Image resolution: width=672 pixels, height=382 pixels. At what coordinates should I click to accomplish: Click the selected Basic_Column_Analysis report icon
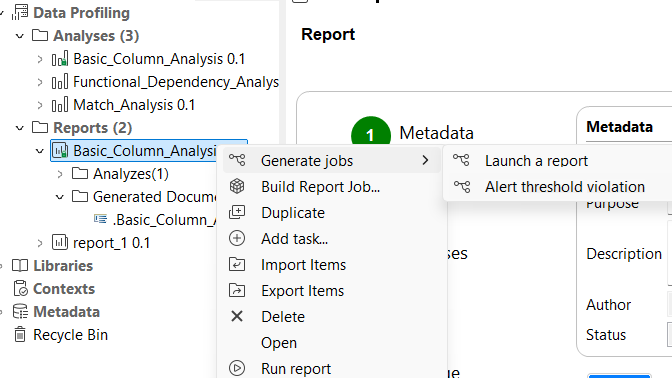coord(60,150)
